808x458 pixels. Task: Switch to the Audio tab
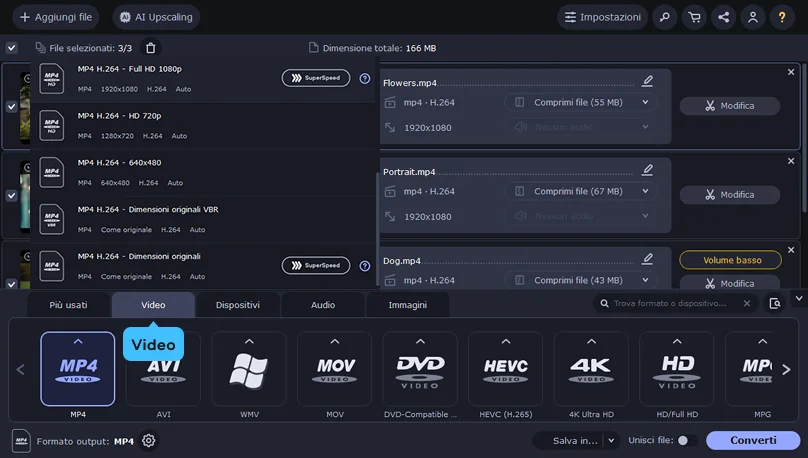(323, 305)
